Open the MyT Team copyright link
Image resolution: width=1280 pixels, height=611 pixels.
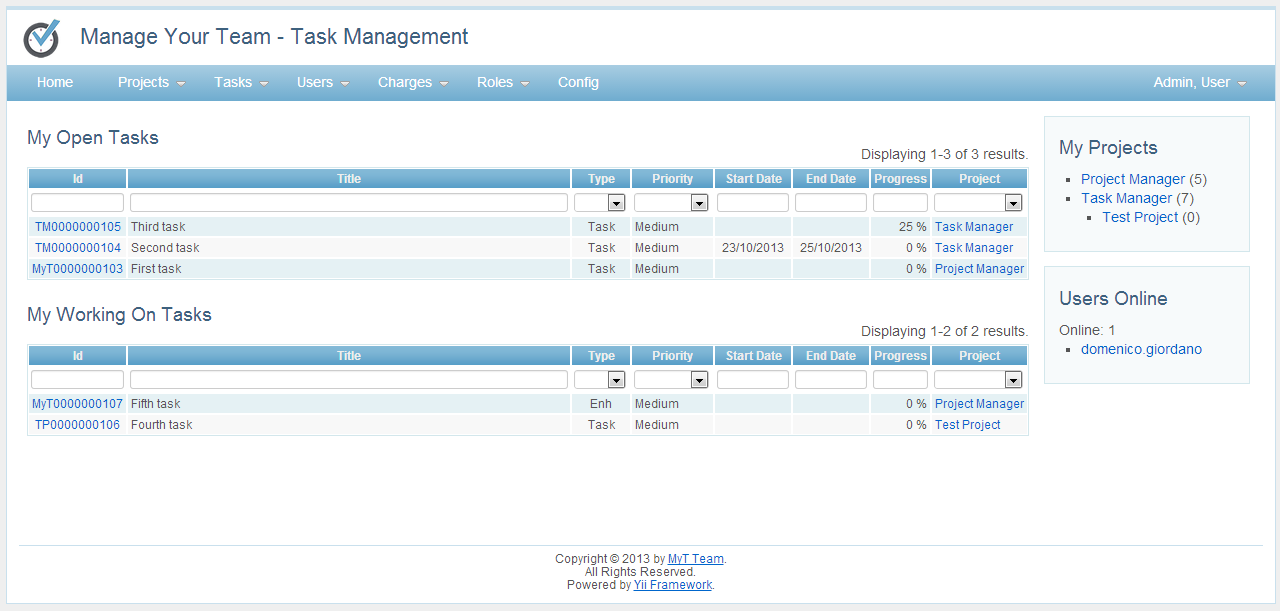(696, 558)
